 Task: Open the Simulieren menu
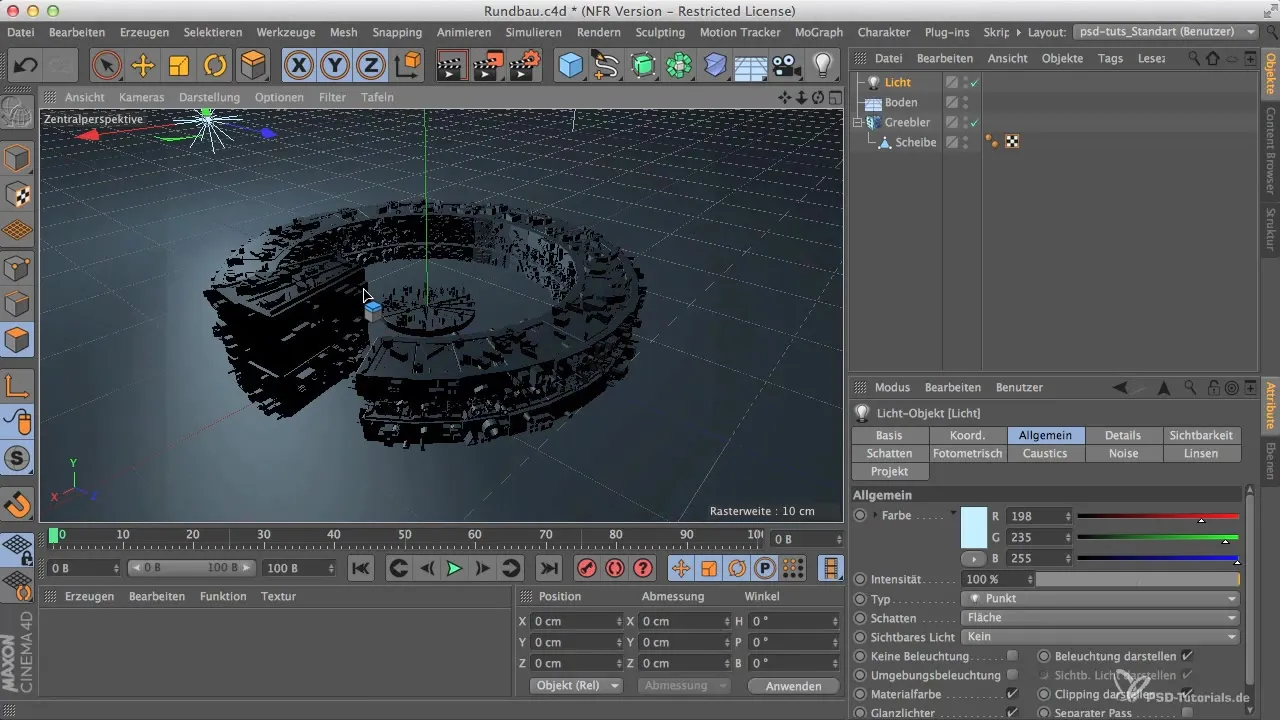click(533, 32)
